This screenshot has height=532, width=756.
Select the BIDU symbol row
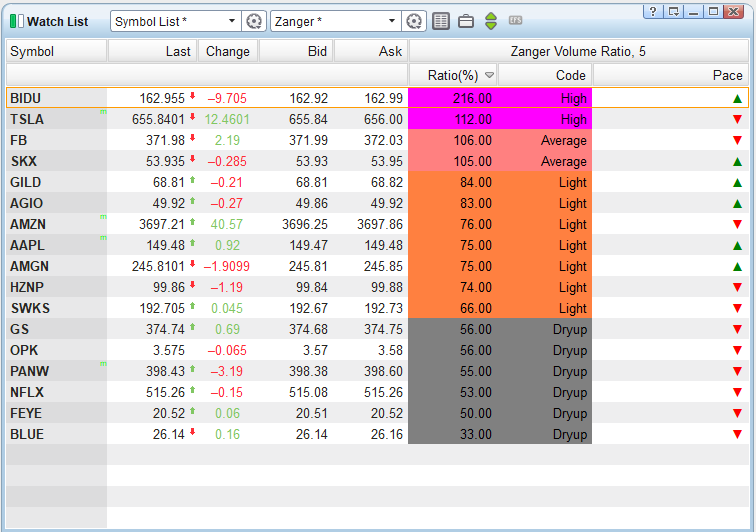coord(377,98)
